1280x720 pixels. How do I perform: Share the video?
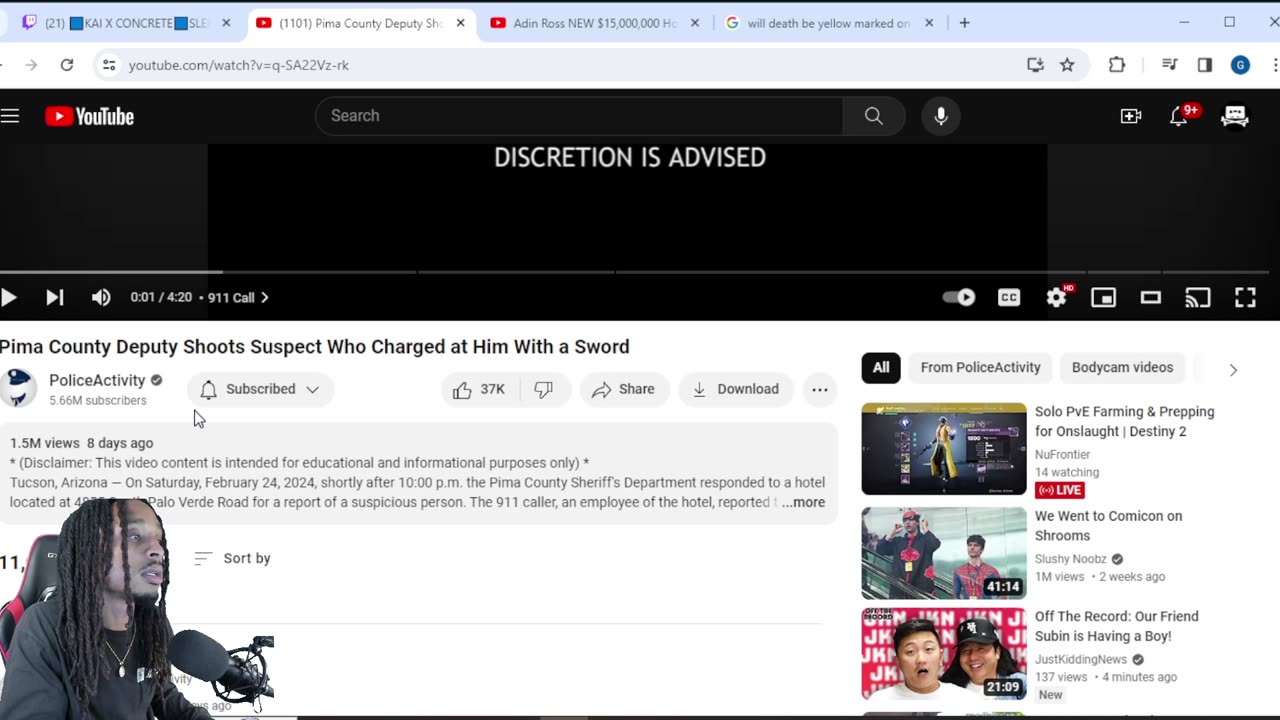pos(623,389)
